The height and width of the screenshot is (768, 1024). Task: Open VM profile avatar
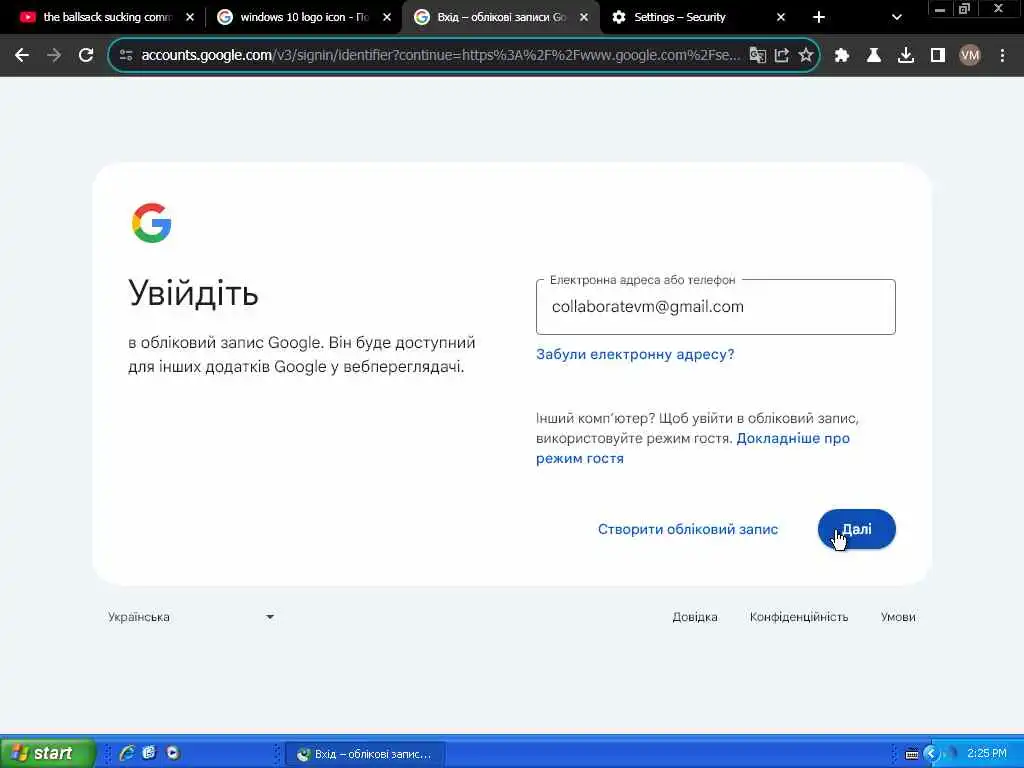tap(970, 56)
